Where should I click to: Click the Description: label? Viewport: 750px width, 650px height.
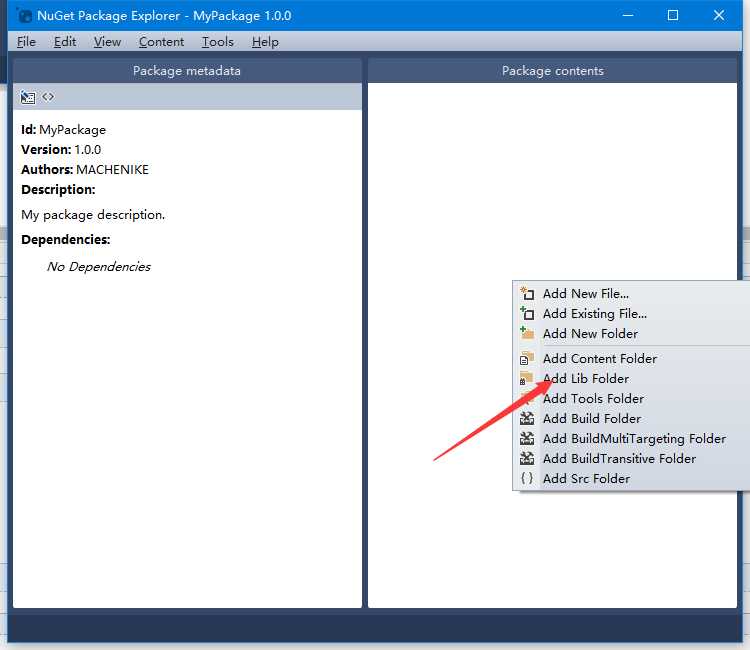pos(58,190)
